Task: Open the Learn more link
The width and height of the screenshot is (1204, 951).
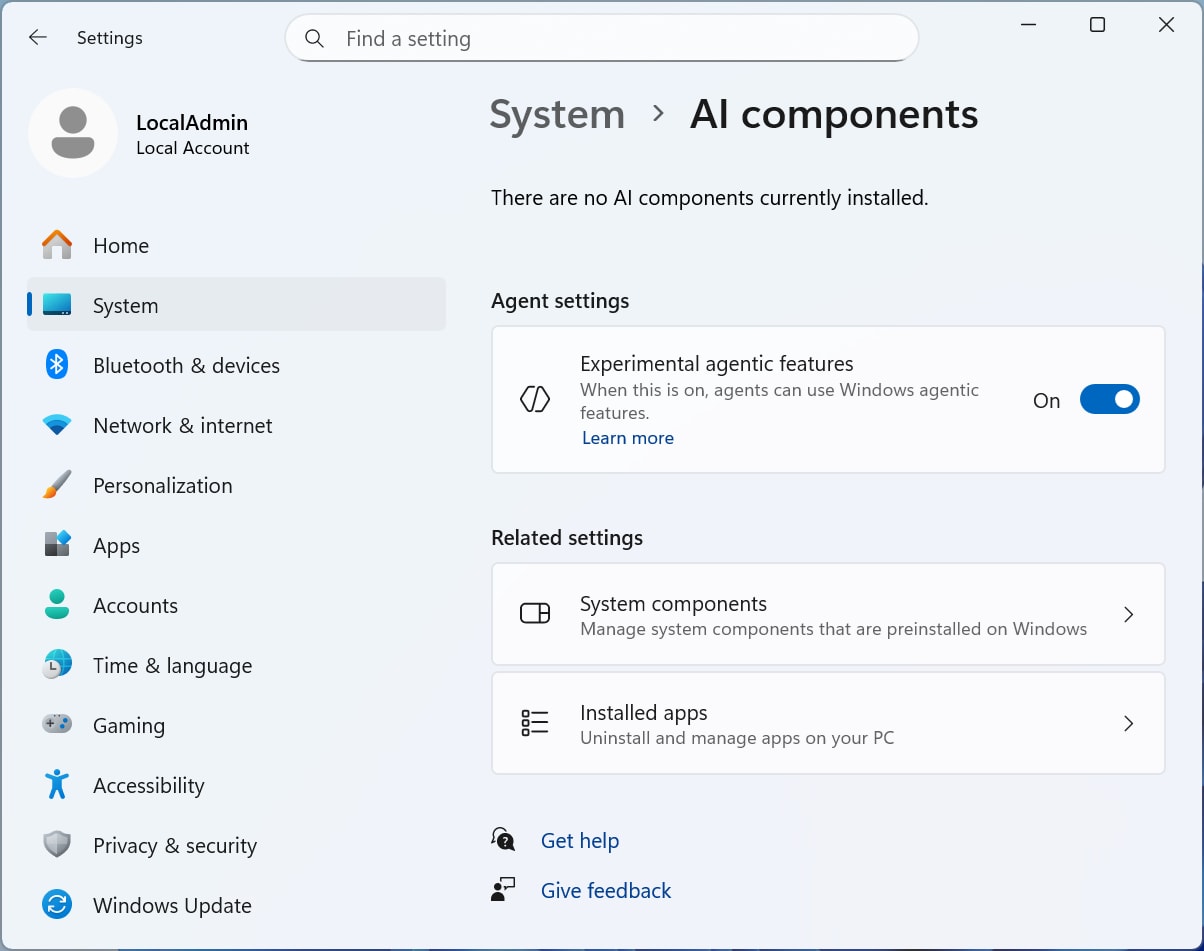Action: coord(628,438)
